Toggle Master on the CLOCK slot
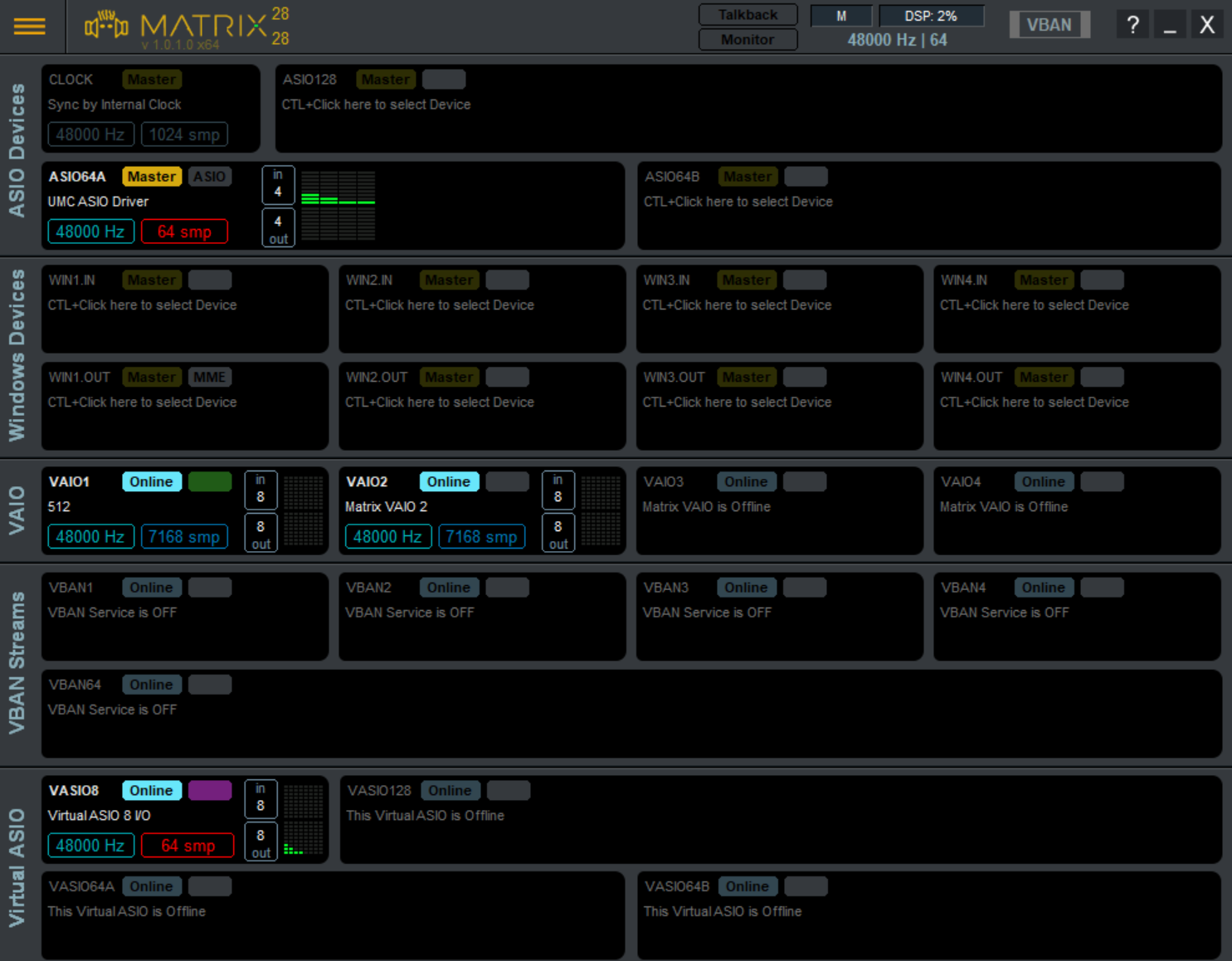Image resolution: width=1232 pixels, height=961 pixels. pos(152,80)
